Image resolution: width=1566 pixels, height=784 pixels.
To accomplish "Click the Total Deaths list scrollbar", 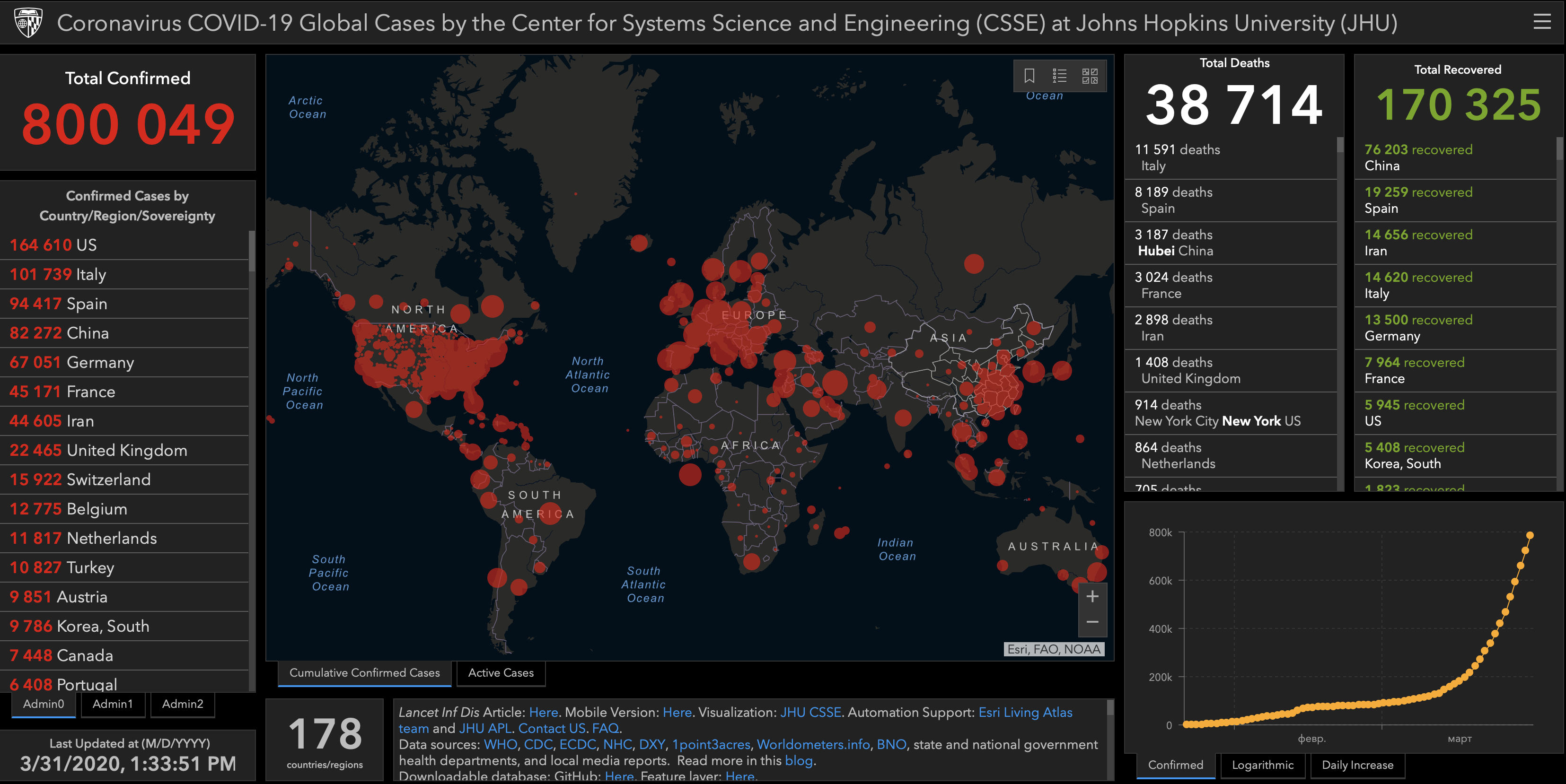I will 1340,145.
